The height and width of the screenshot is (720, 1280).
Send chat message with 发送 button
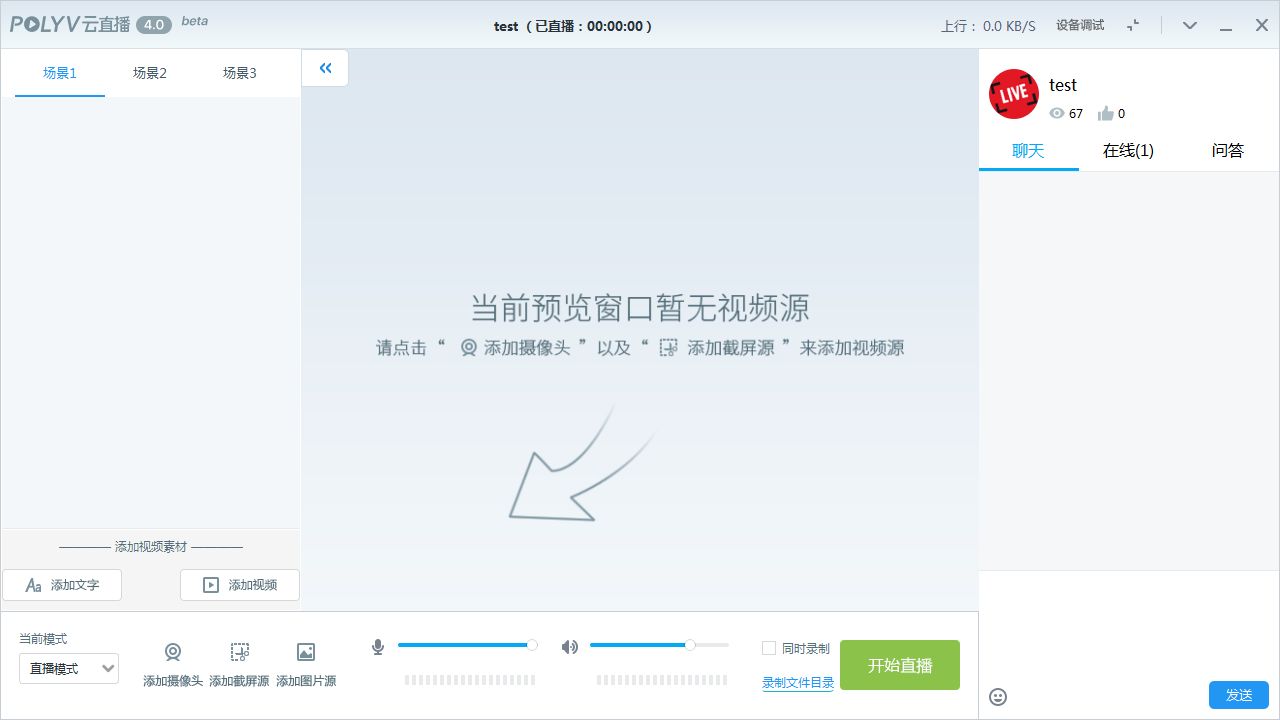coord(1239,695)
